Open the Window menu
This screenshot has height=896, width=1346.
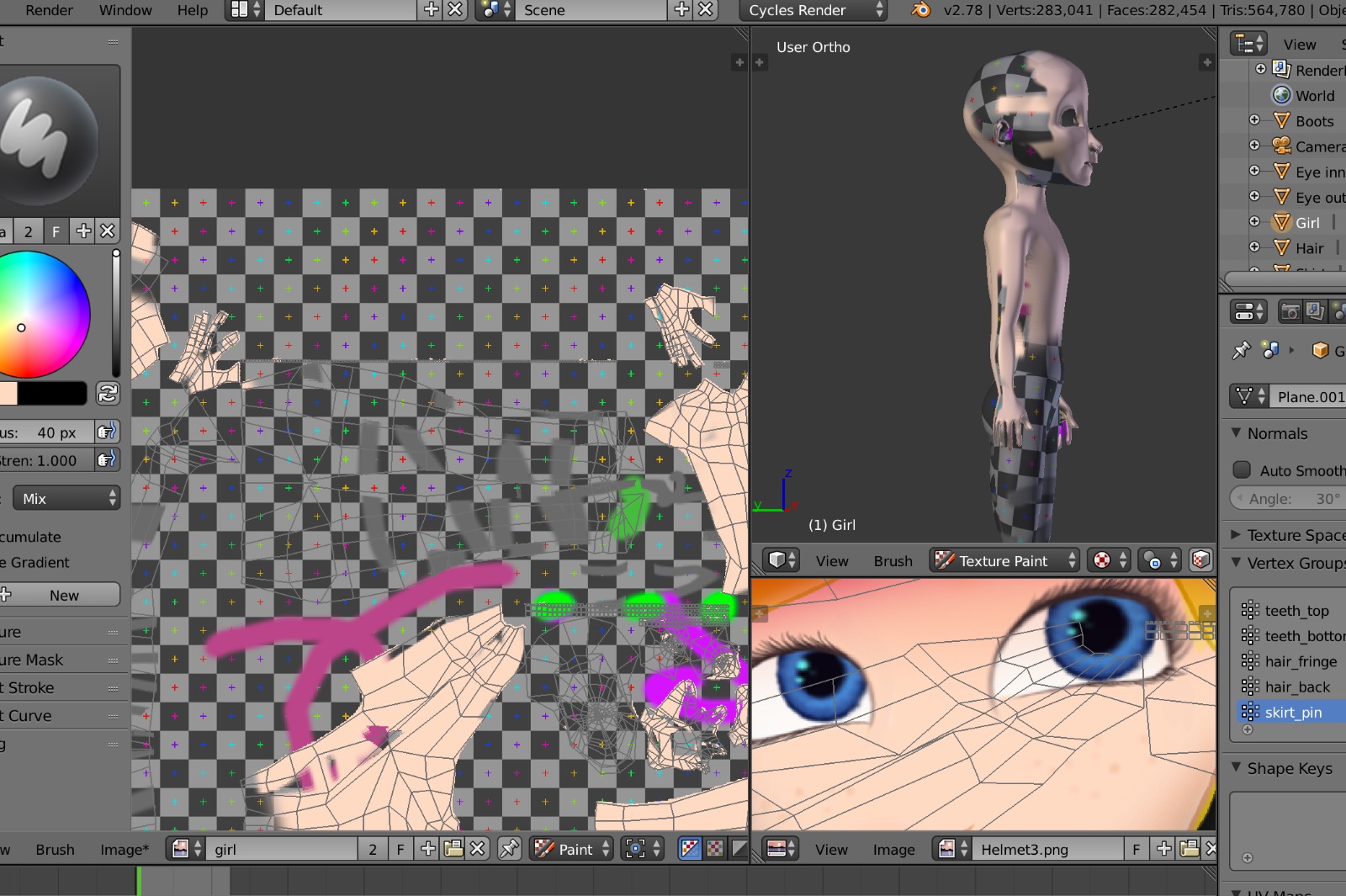click(125, 10)
